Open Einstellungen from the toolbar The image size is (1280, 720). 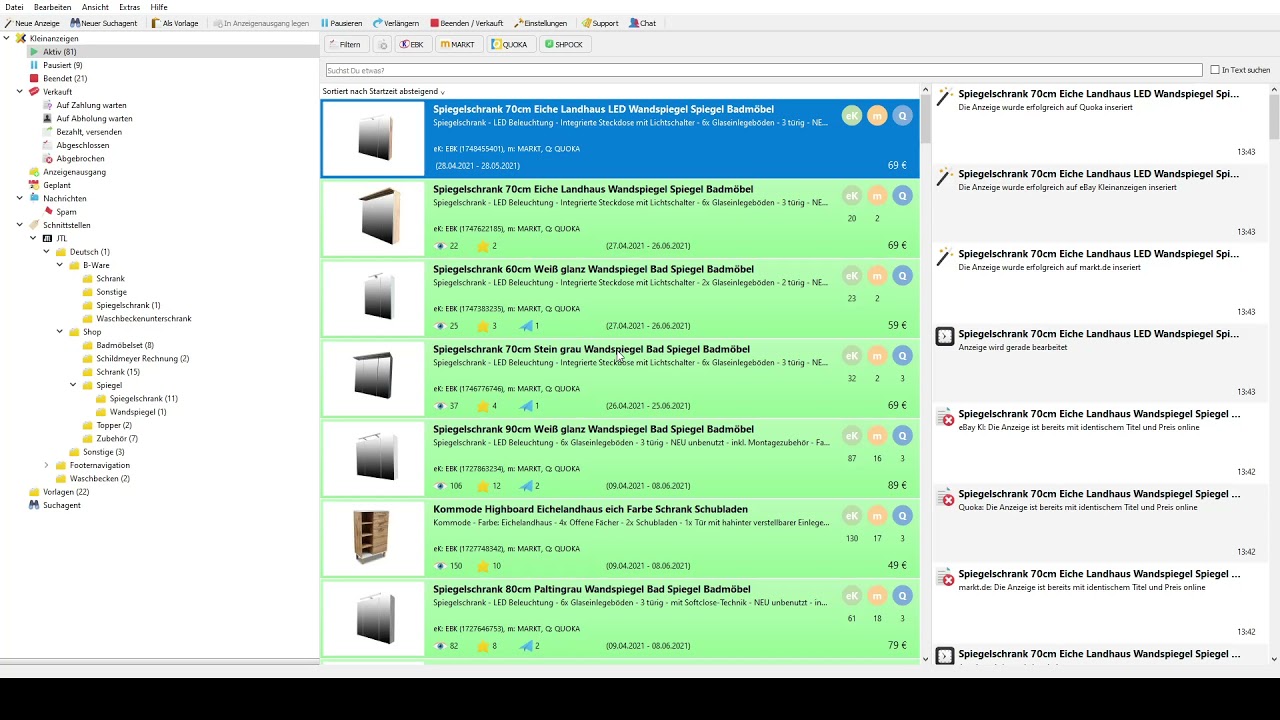pos(540,23)
